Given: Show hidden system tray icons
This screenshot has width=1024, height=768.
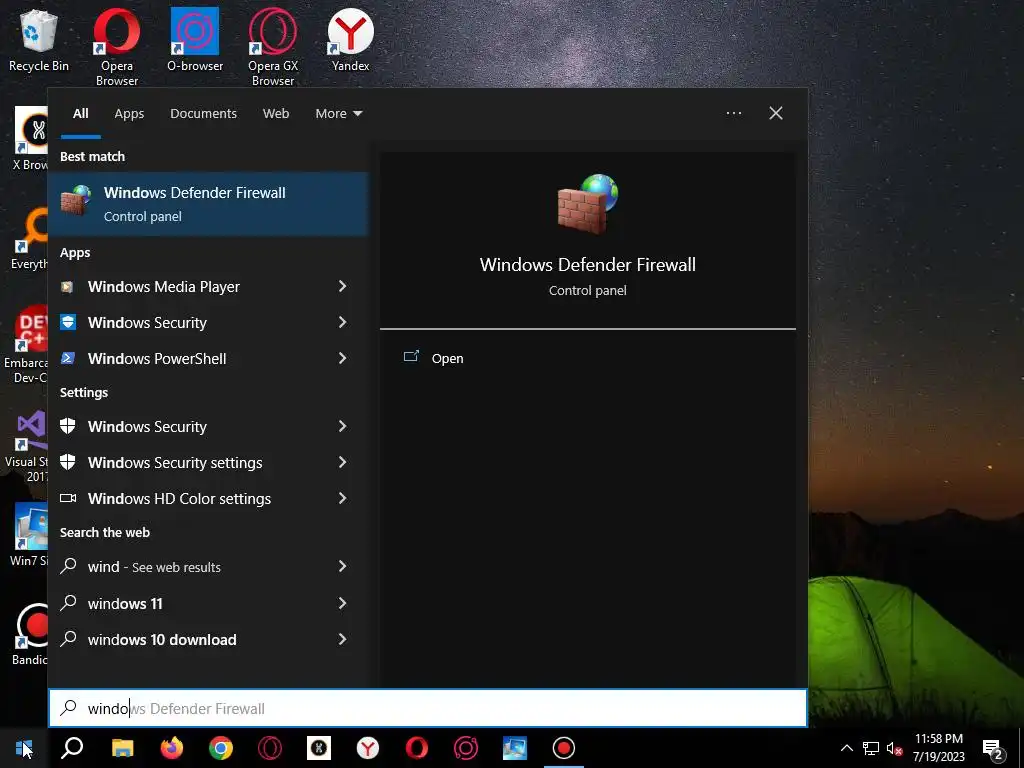Looking at the screenshot, I should coord(846,748).
